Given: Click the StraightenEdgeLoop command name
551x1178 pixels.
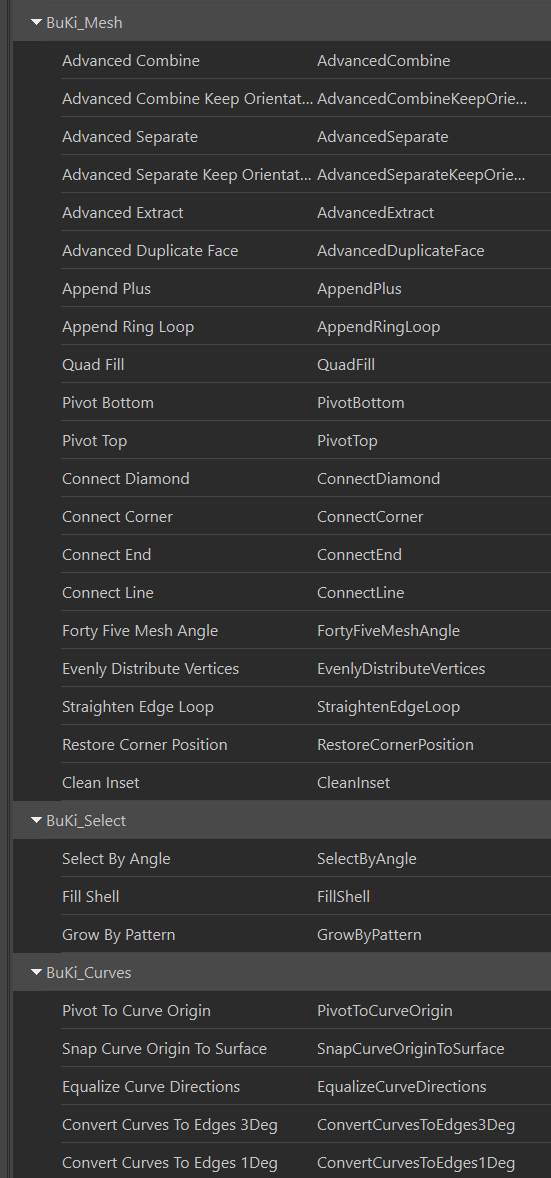Looking at the screenshot, I should coord(389,706).
